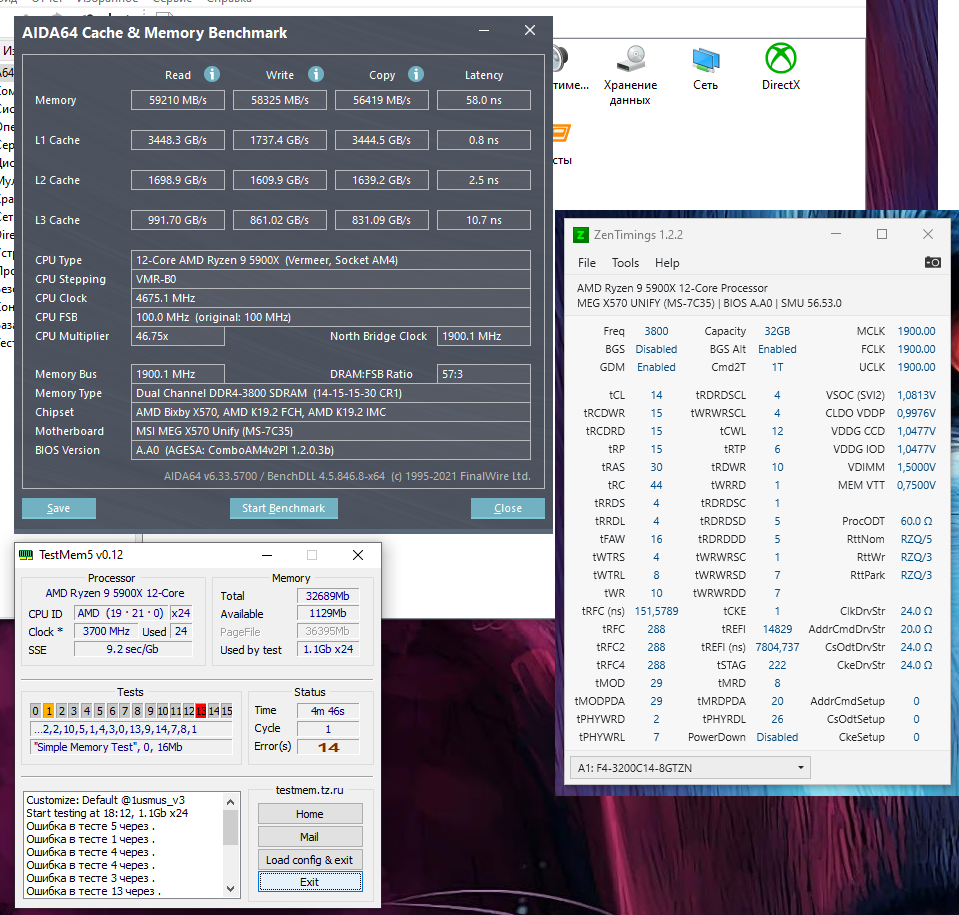Click up arrow of TestMem5 log scrollbar

tap(231, 802)
